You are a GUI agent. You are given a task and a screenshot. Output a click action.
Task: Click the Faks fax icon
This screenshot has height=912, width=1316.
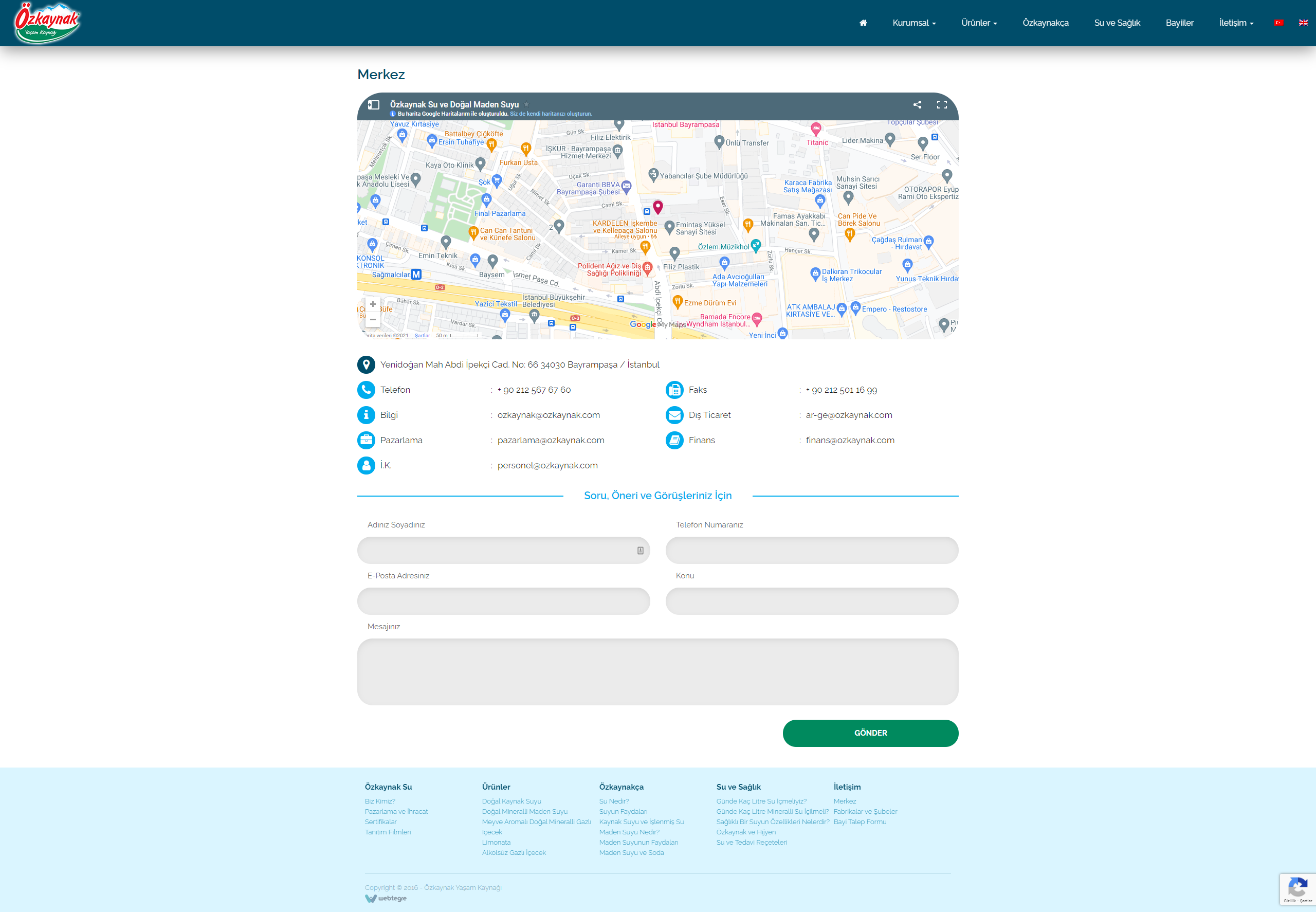[x=674, y=390]
